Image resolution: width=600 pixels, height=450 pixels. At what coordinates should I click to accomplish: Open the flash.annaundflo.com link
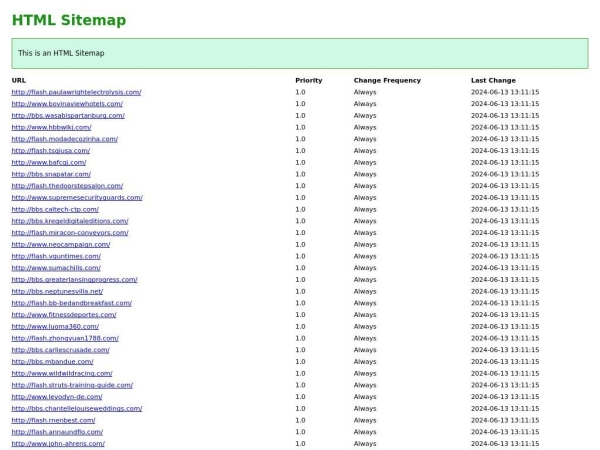57,432
